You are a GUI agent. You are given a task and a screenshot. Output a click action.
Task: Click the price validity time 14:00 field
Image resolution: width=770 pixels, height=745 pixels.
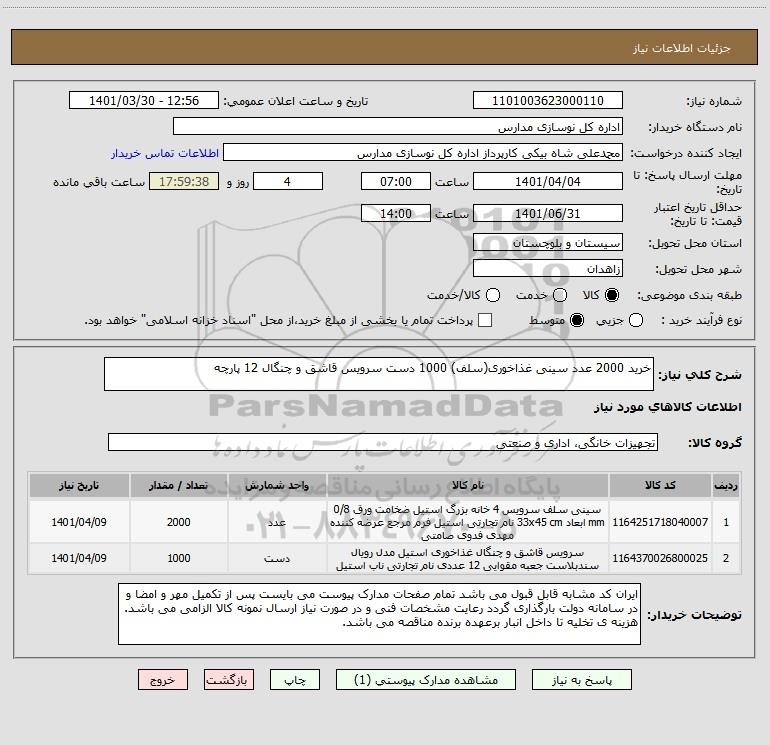pos(396,213)
